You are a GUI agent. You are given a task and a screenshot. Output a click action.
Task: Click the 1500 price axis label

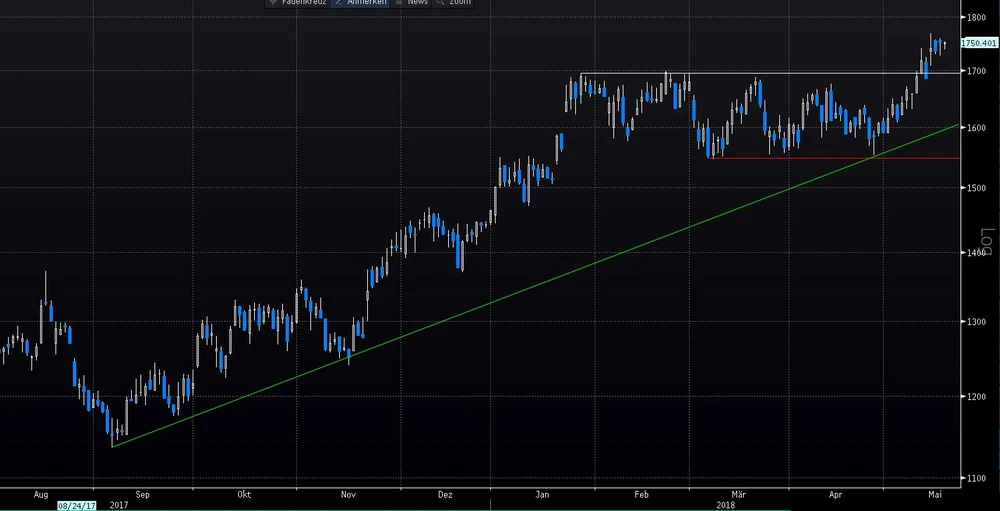click(x=973, y=188)
